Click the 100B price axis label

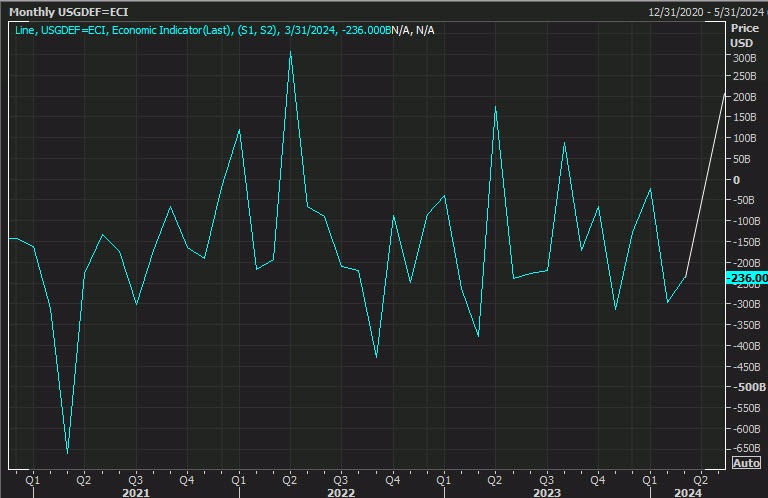coord(744,138)
